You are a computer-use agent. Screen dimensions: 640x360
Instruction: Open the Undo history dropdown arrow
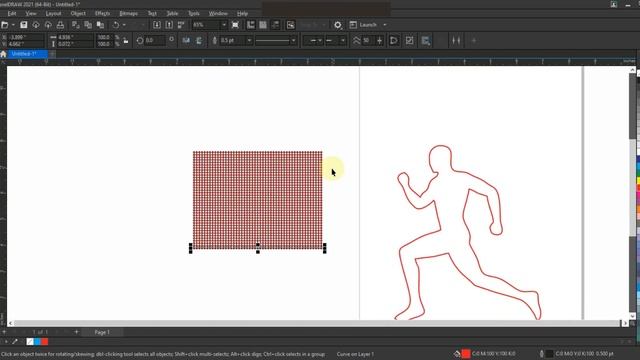(x=124, y=25)
